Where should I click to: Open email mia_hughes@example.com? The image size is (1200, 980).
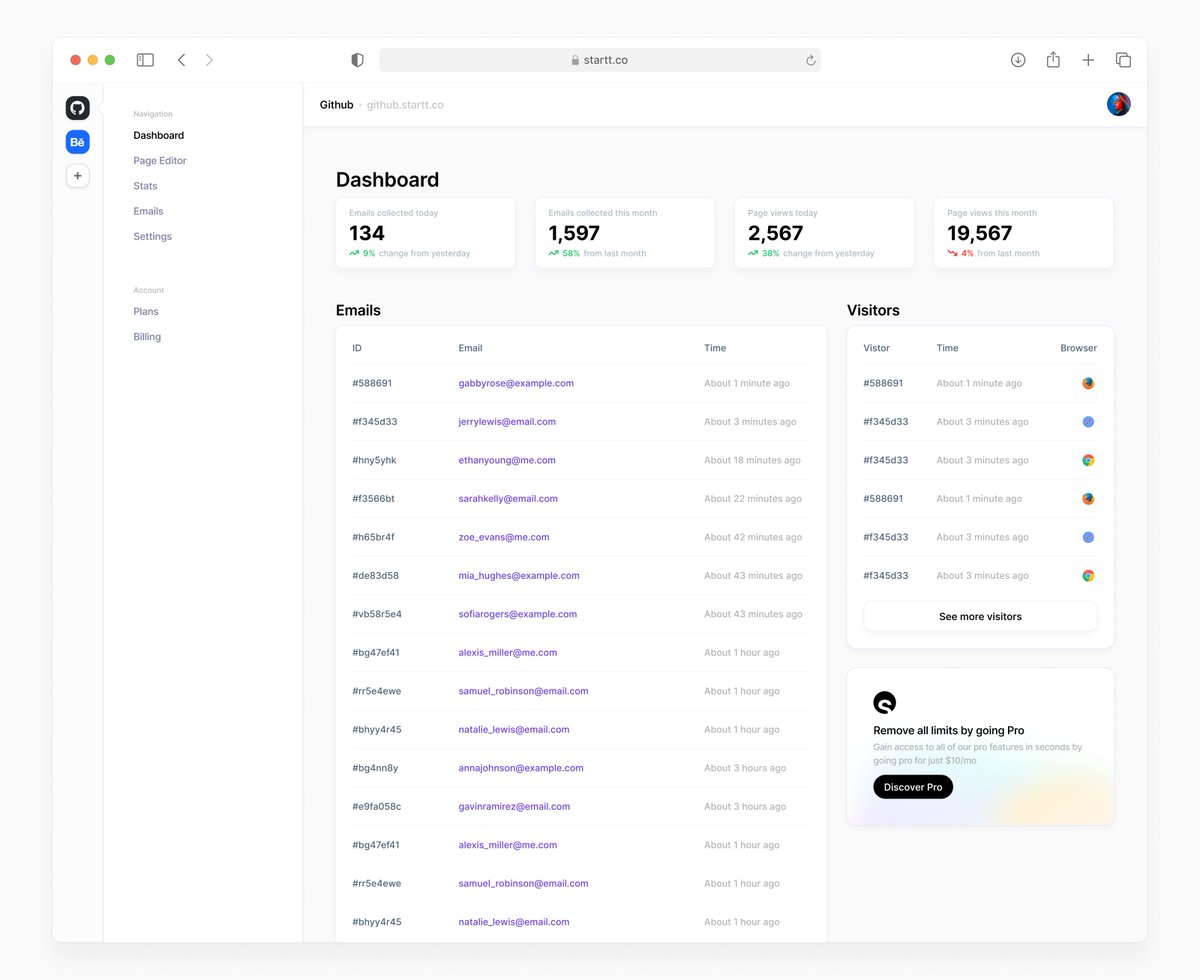coord(519,576)
